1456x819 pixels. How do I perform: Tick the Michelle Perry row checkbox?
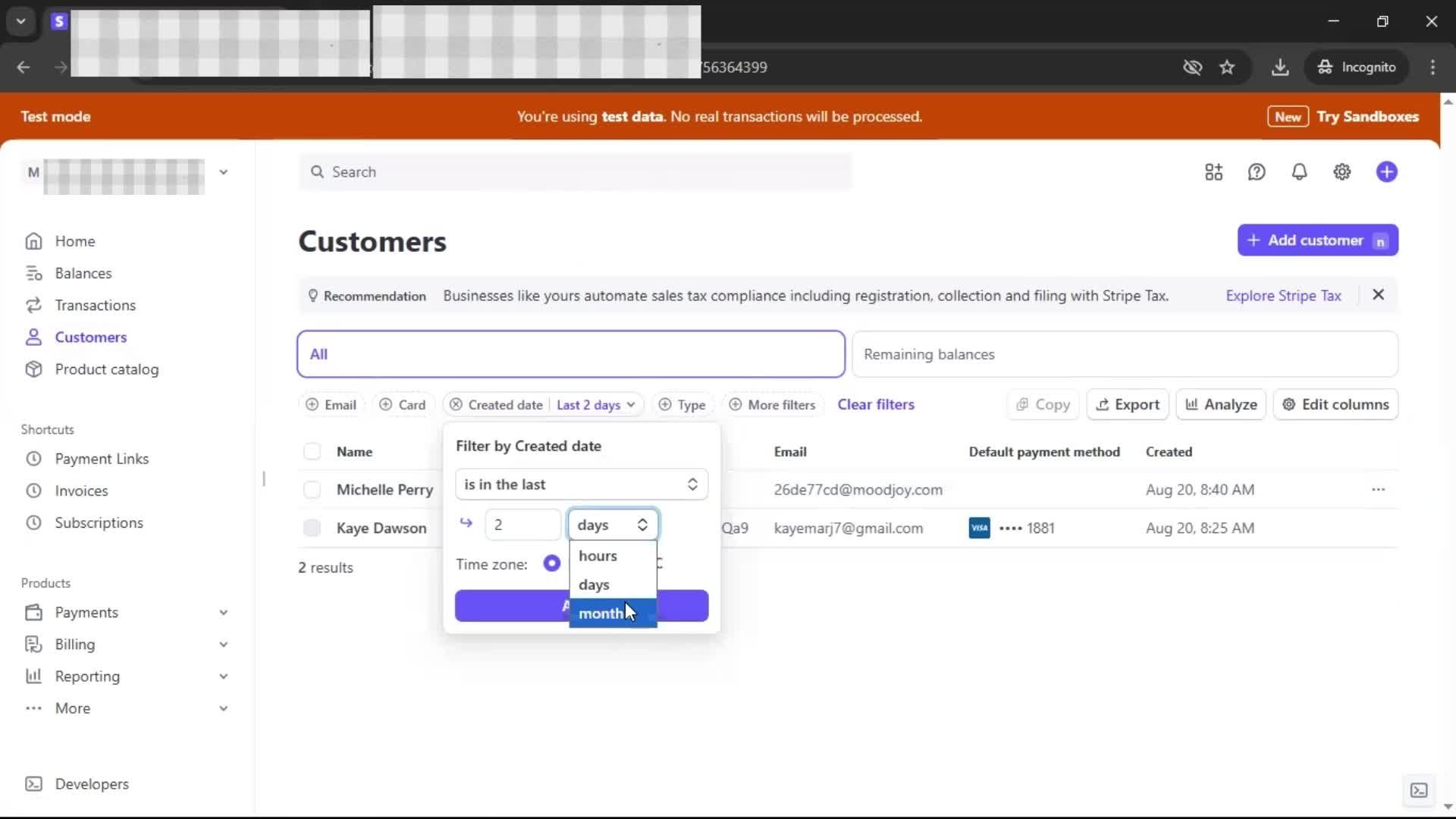point(312,490)
